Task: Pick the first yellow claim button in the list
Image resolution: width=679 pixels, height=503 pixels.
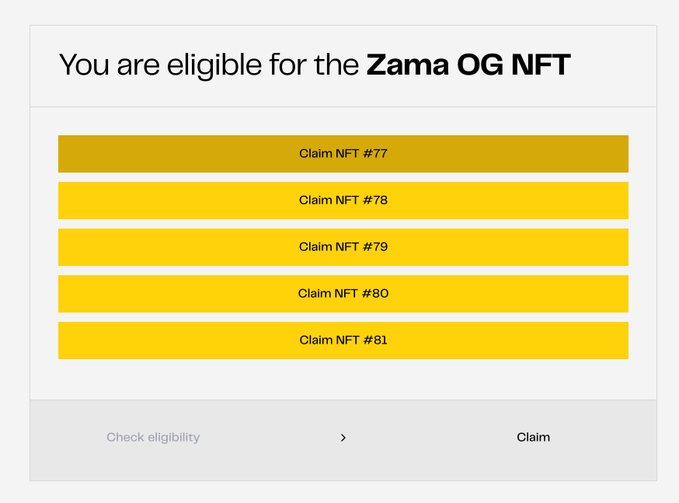Action: click(x=343, y=154)
